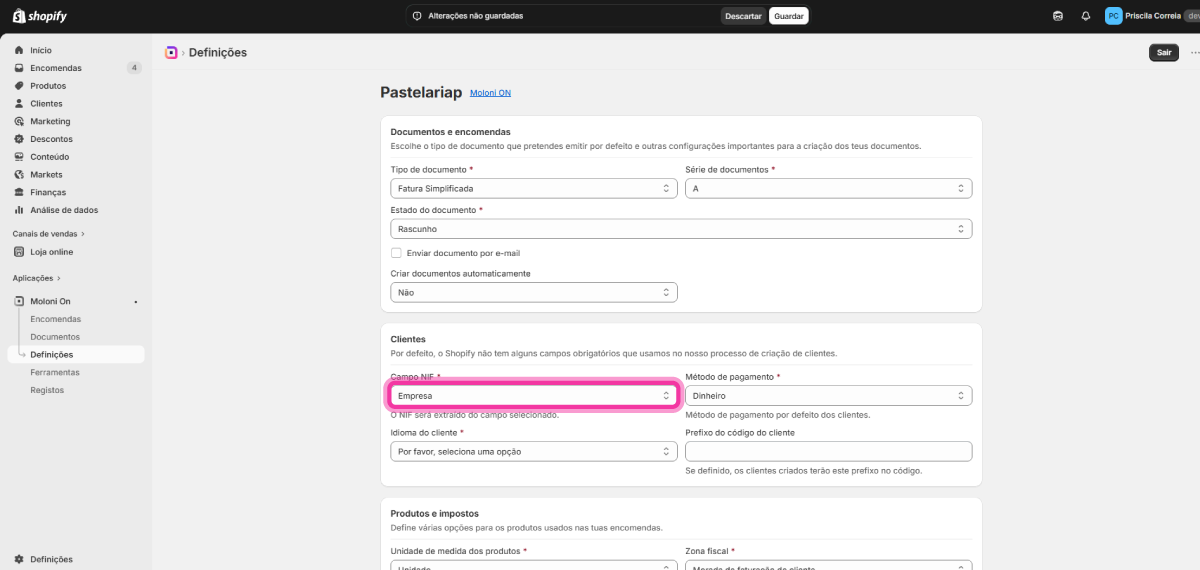Open Série de documentos dropdown
Image resolution: width=1200 pixels, height=570 pixels.
[x=828, y=188]
